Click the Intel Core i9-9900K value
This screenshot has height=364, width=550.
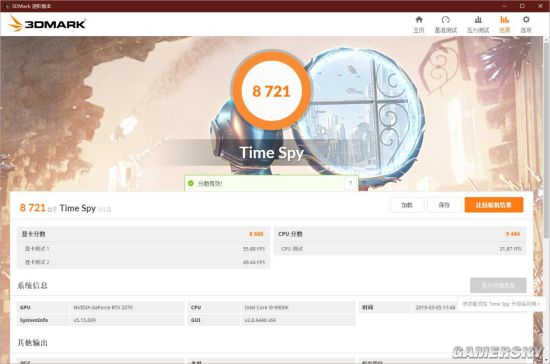tap(267, 307)
